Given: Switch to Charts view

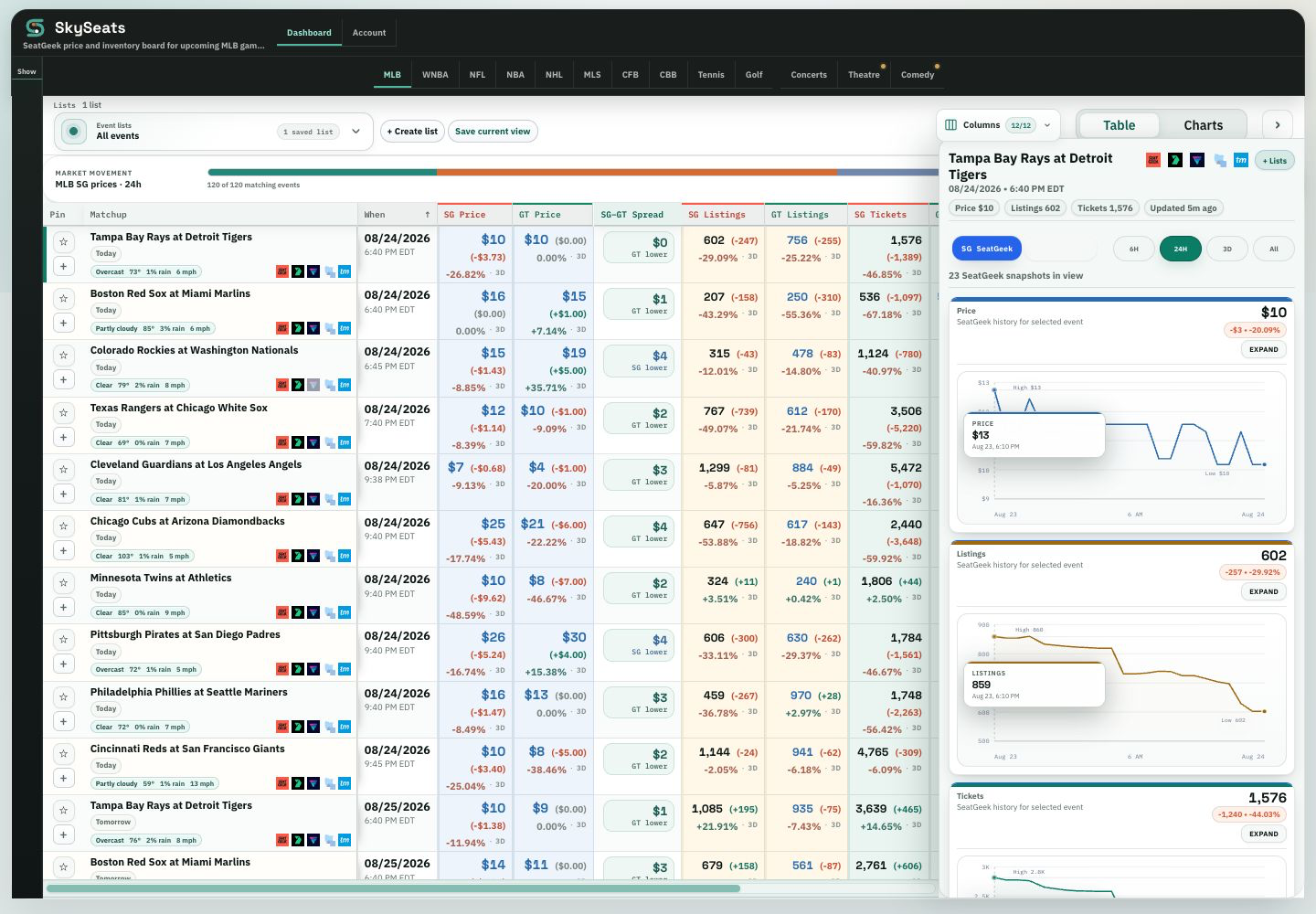Looking at the screenshot, I should tap(1203, 125).
